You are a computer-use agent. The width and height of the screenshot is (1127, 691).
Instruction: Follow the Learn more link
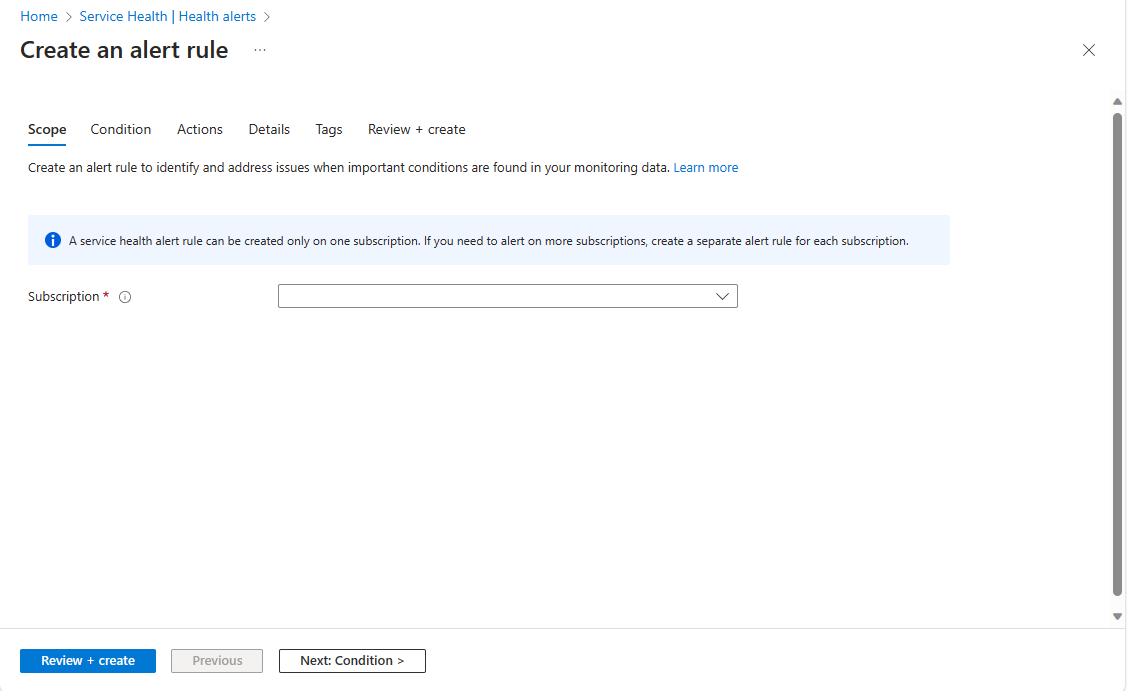[706, 168]
